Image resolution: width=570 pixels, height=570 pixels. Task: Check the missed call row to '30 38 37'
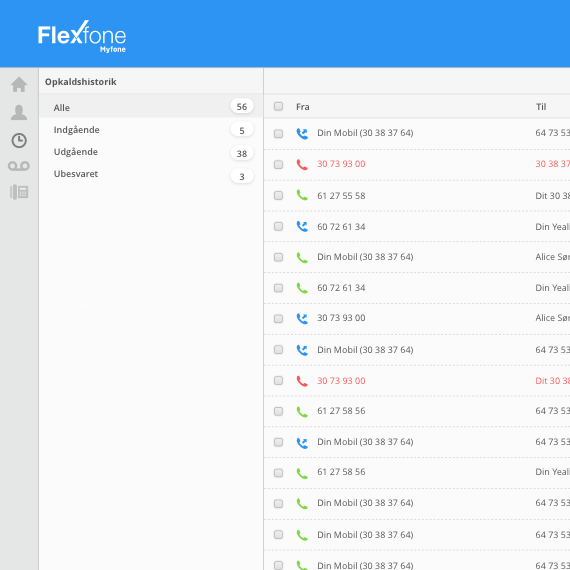pyautogui.click(x=278, y=165)
